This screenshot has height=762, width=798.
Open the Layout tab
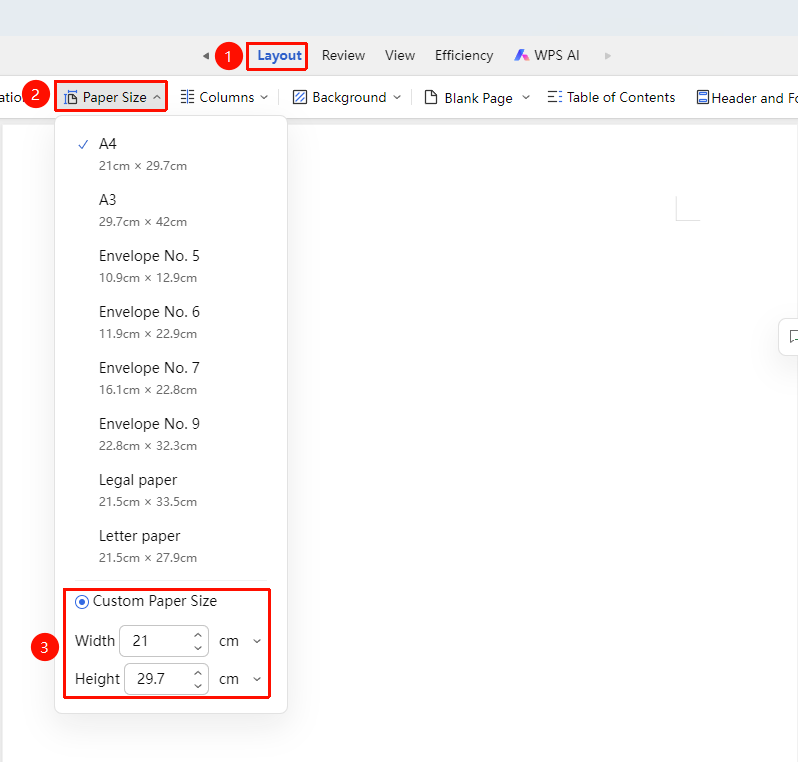pyautogui.click(x=279, y=55)
